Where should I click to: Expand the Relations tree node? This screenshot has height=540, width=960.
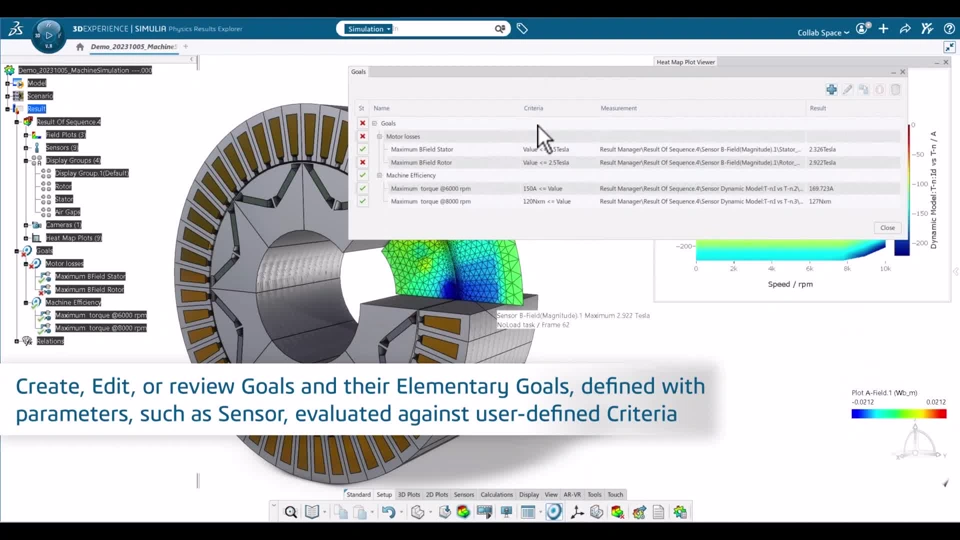pos(17,341)
